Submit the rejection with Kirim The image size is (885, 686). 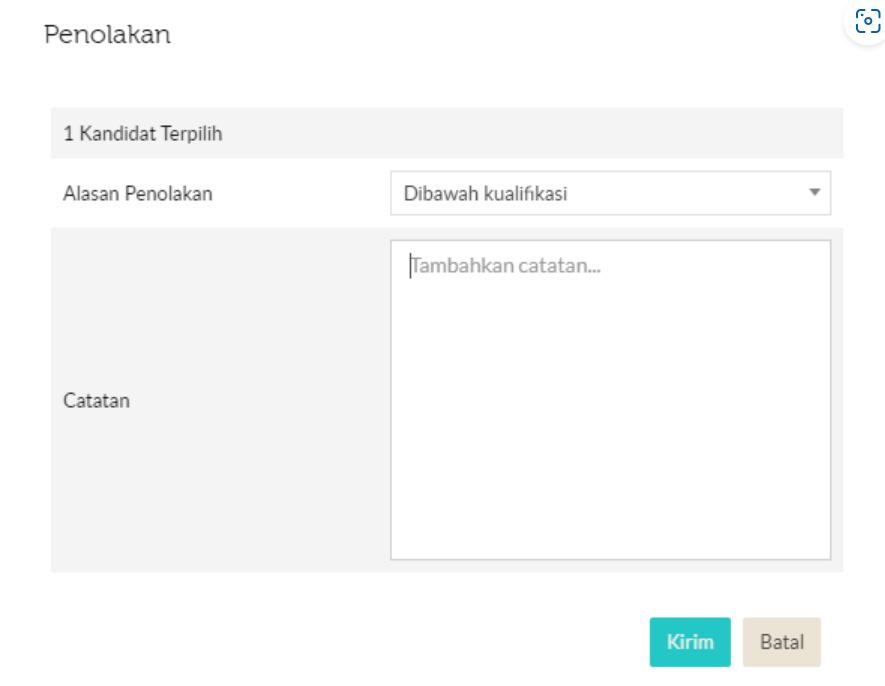pyautogui.click(x=690, y=642)
